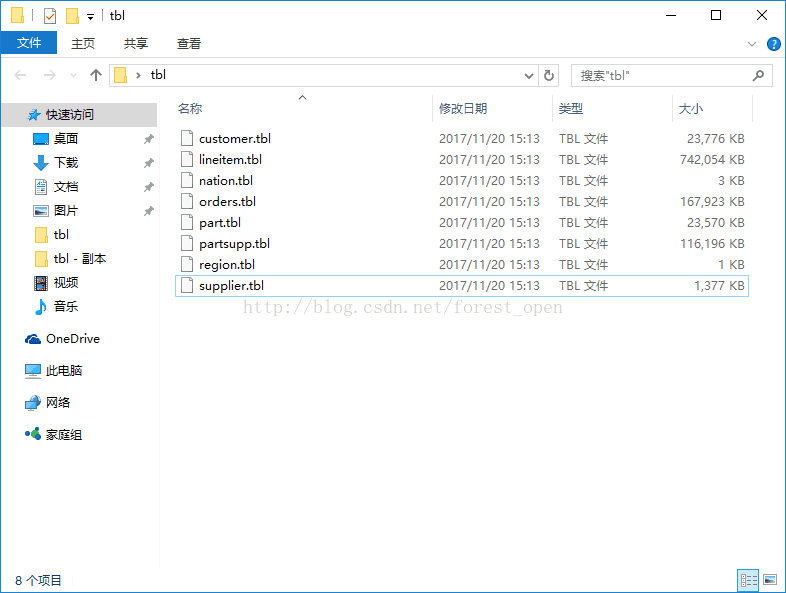This screenshot has height=593, width=786.
Task: Click the customer.tbl file icon
Action: [x=186, y=138]
